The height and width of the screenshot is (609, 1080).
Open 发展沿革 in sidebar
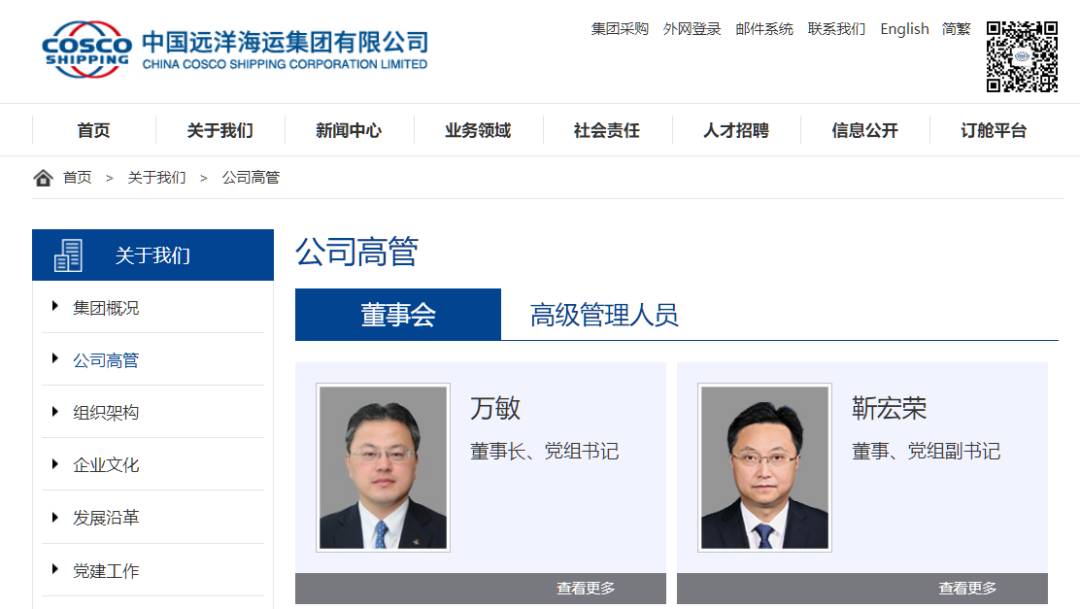106,518
